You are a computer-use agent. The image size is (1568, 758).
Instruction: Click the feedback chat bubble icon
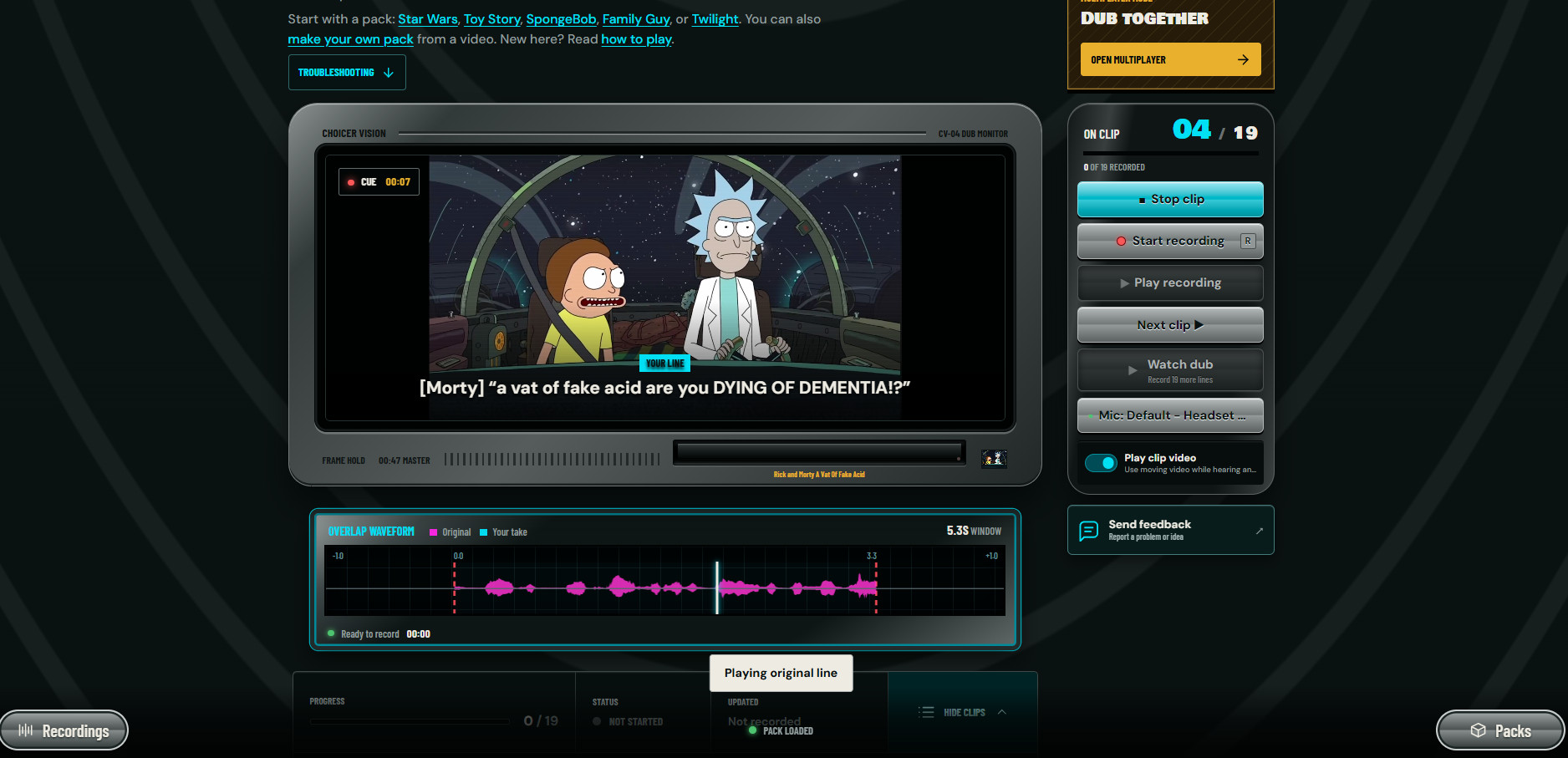coord(1088,531)
